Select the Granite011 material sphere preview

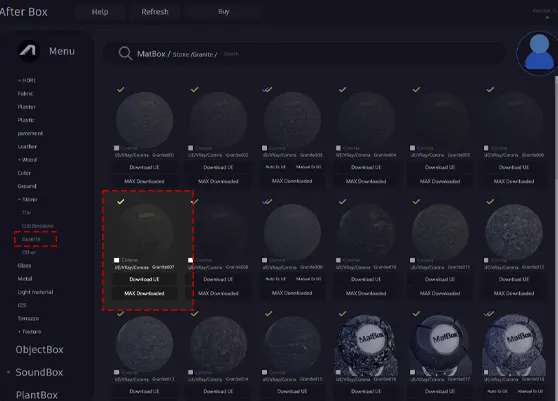tap(440, 232)
